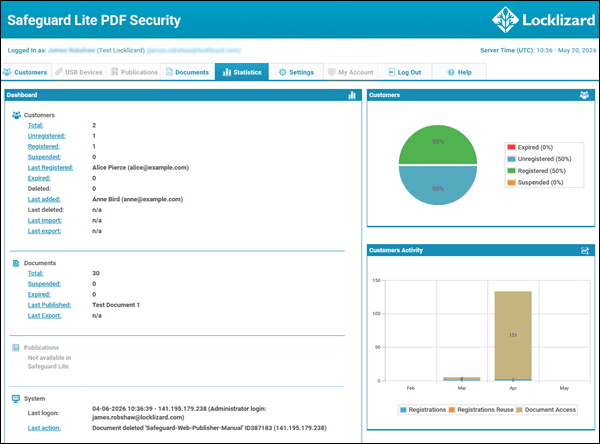Image resolution: width=600 pixels, height=444 pixels.
Task: Open the Last Export documents link
Action: pos(44,316)
